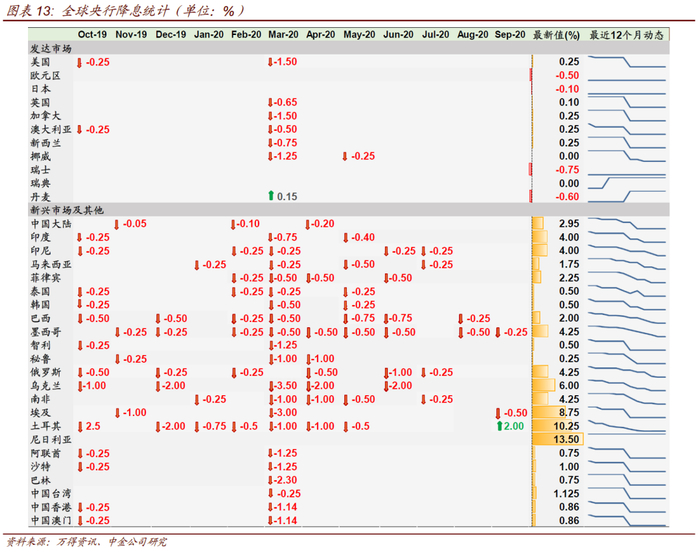
Task: Click the -3.00 value in 埃及 row
Action: click(x=283, y=412)
